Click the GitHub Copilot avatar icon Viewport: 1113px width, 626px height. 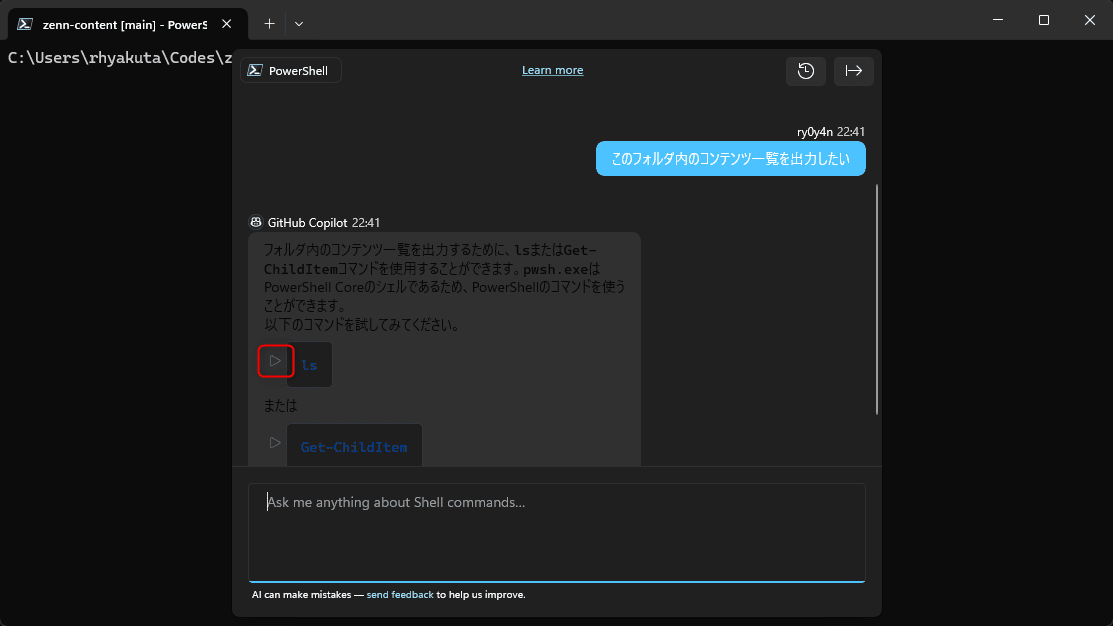coord(256,222)
